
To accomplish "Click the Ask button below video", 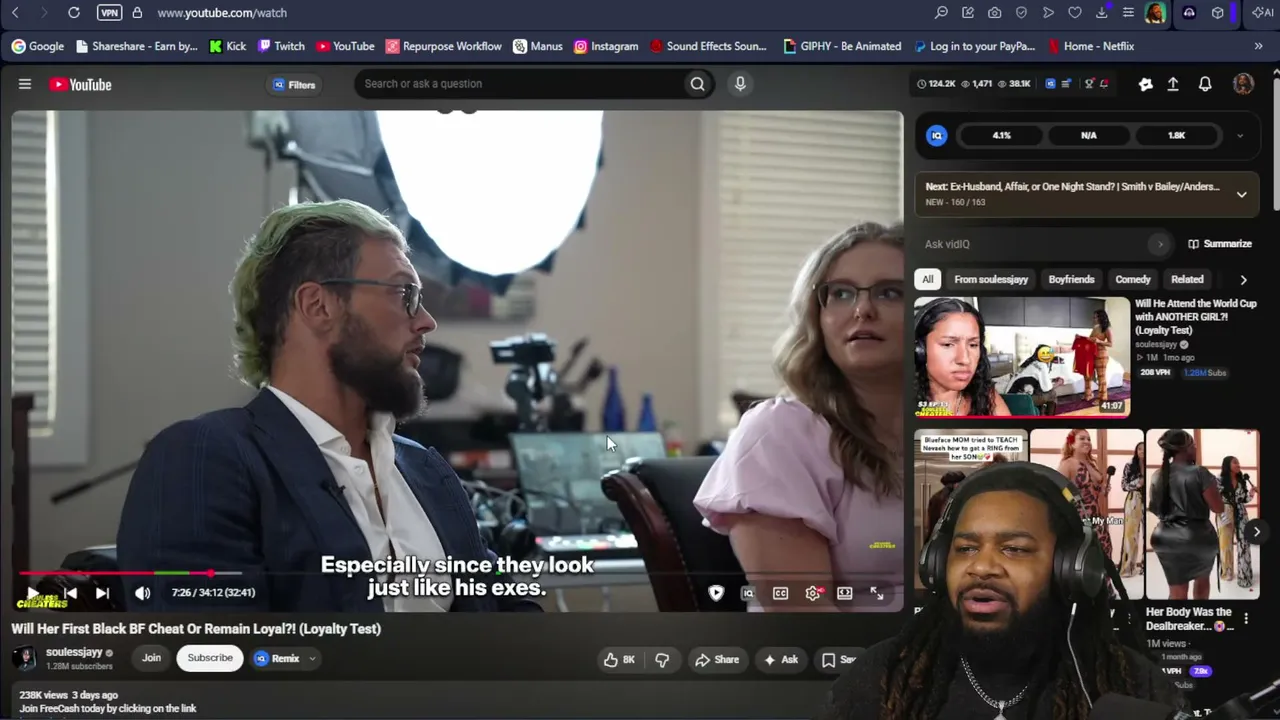I will pyautogui.click(x=780, y=660).
